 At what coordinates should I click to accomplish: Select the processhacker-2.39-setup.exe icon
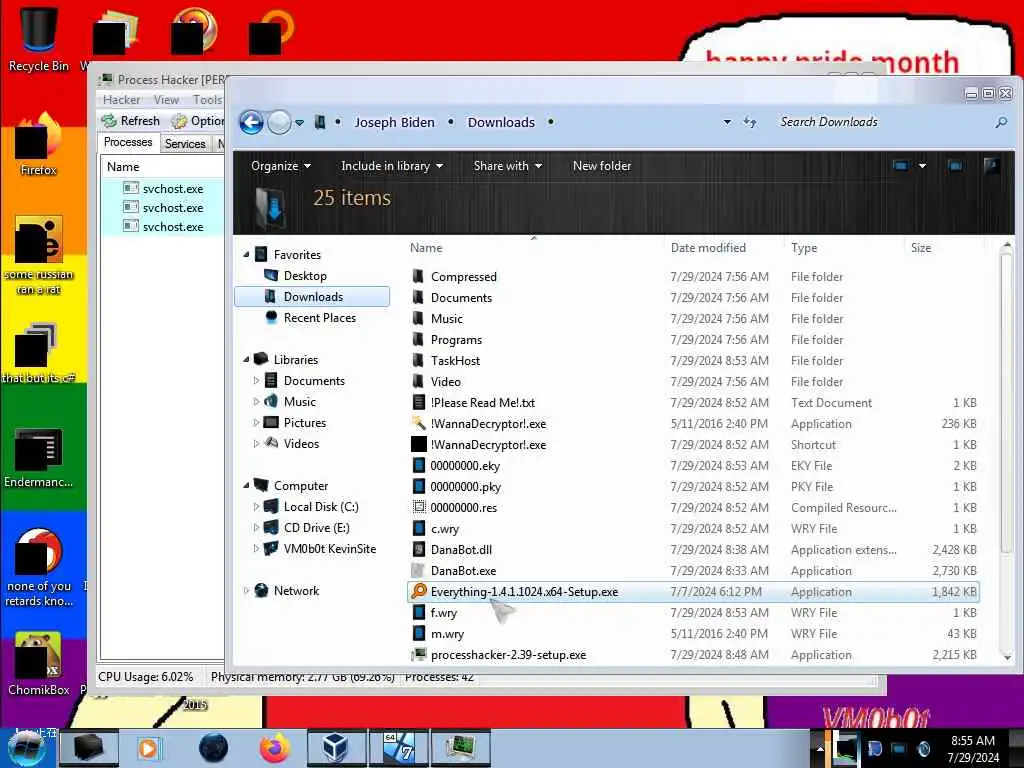[419, 654]
